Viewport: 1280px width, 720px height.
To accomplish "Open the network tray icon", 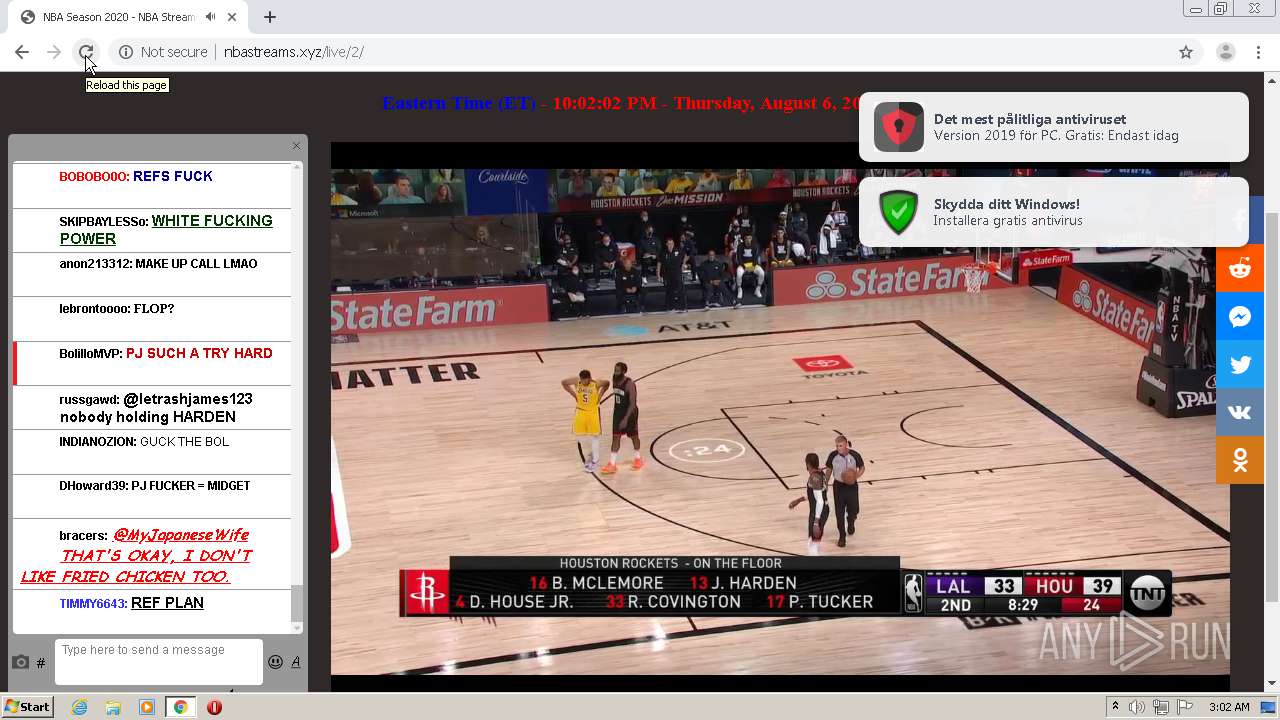I will [1161, 707].
